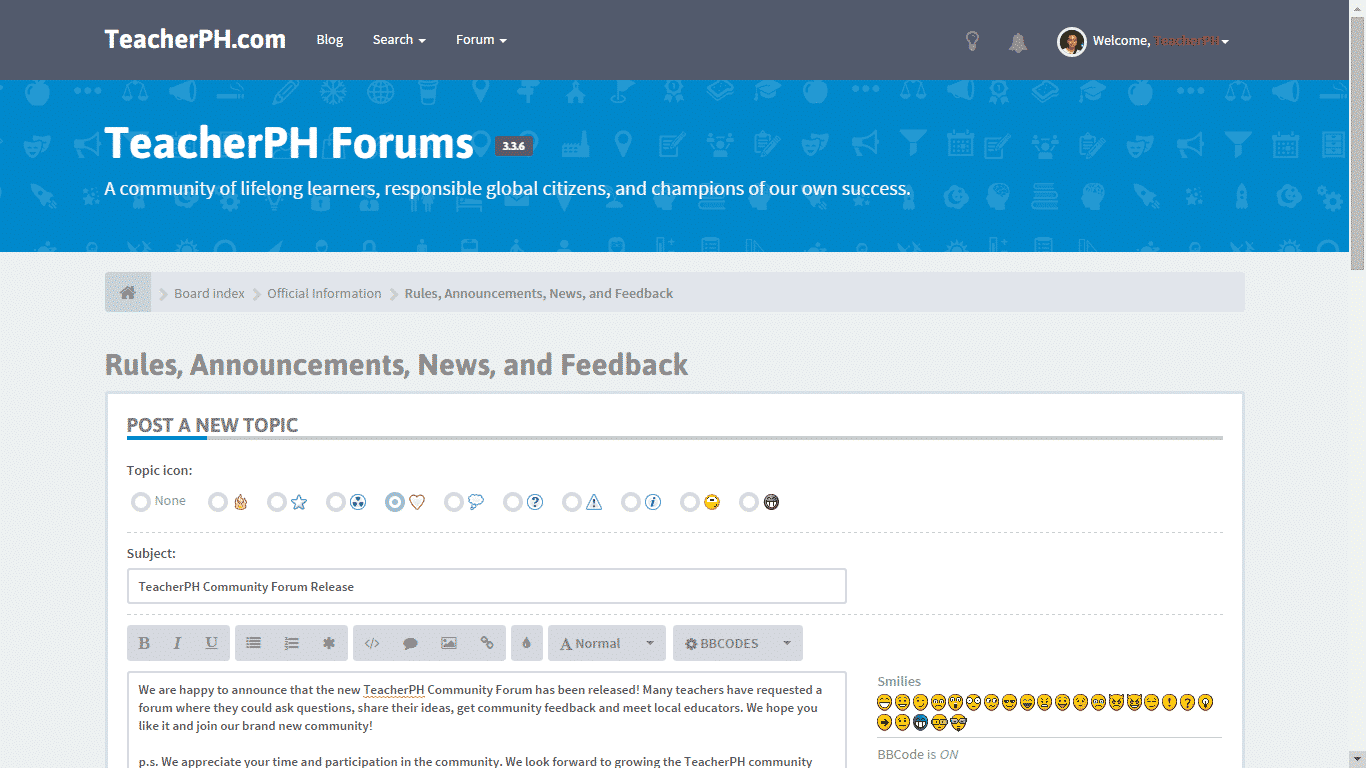Click the lightbulb icon in header

pyautogui.click(x=972, y=41)
